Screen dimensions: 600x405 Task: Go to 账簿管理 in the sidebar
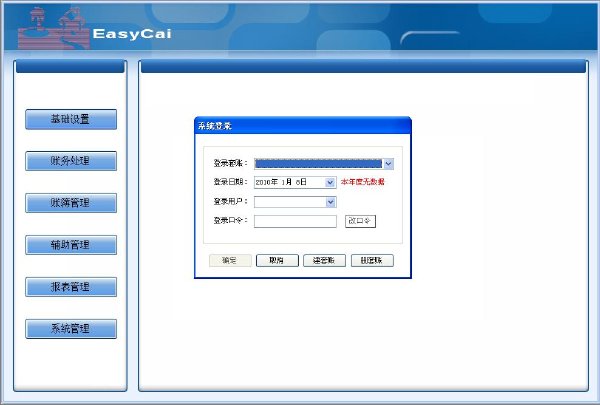(71, 202)
